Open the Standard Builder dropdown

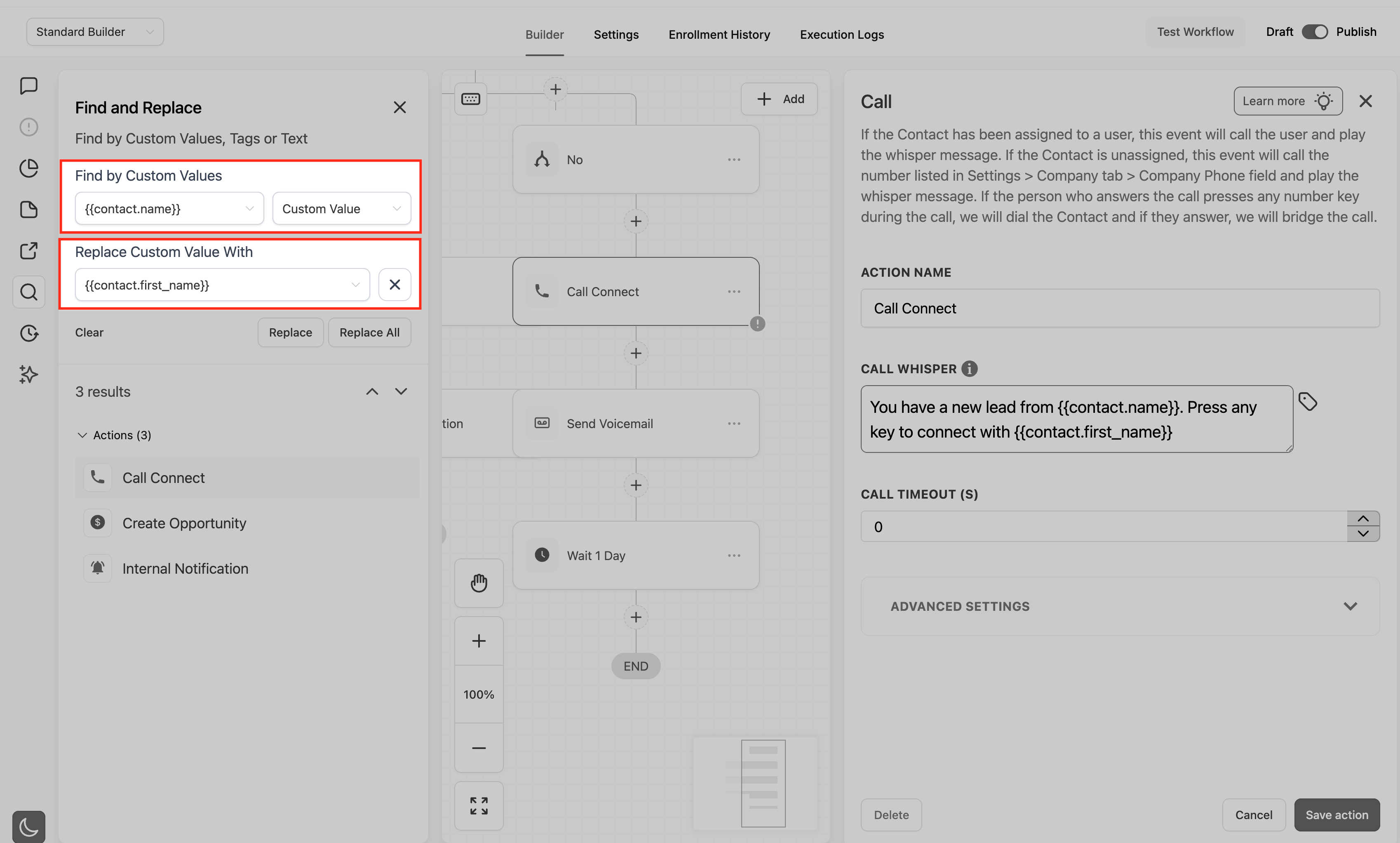click(x=95, y=32)
